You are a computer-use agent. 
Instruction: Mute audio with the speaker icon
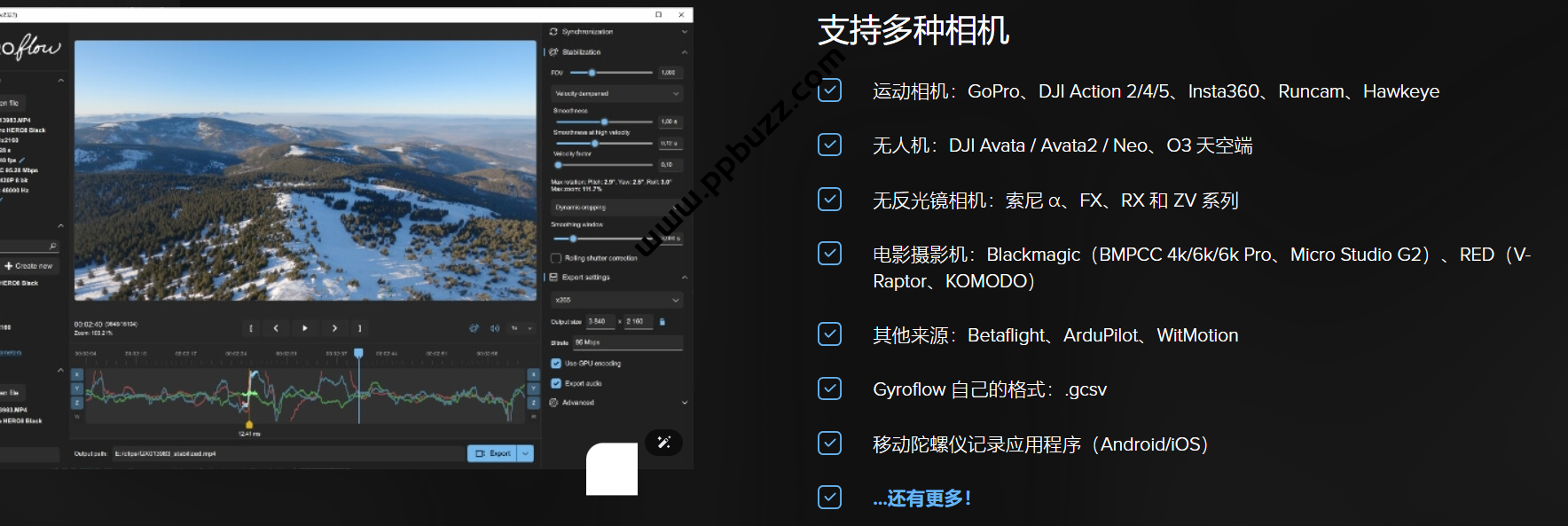pyautogui.click(x=495, y=328)
